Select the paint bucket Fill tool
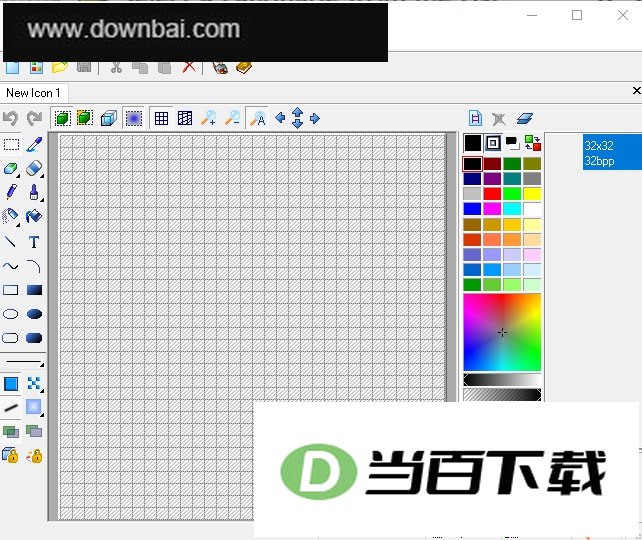The height and width of the screenshot is (540, 642). point(34,216)
